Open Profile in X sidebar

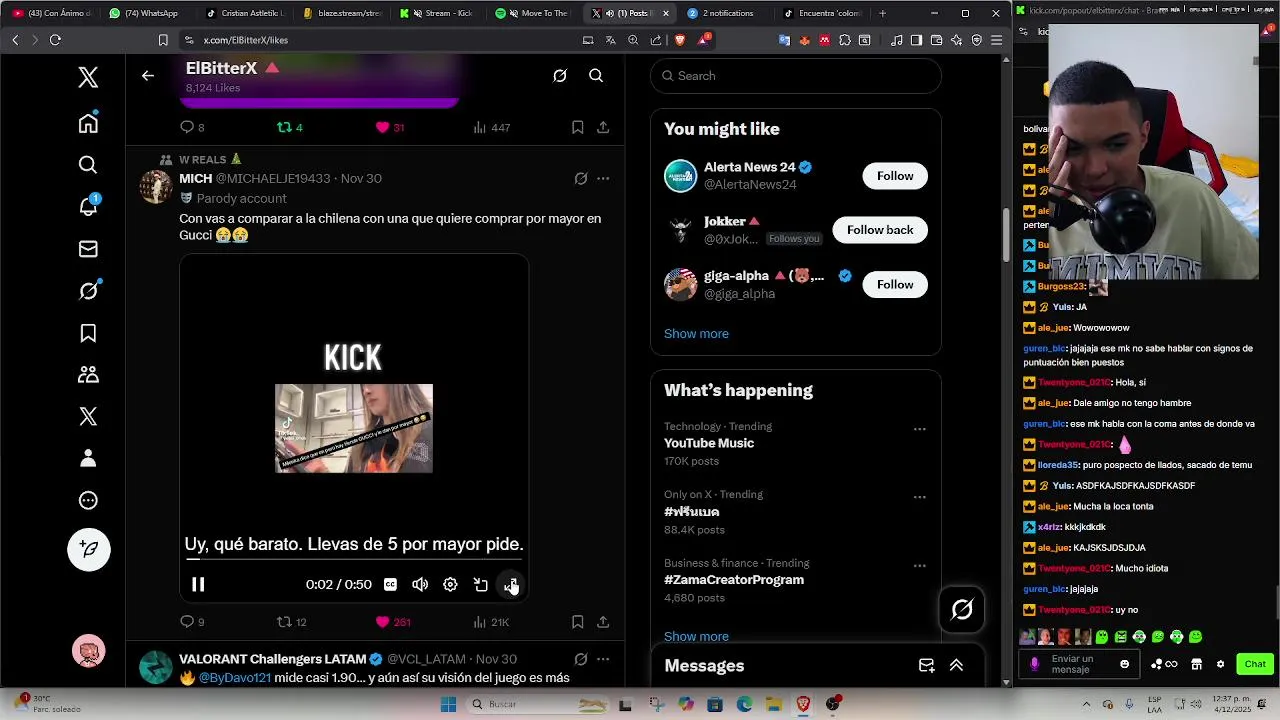[x=88, y=459]
